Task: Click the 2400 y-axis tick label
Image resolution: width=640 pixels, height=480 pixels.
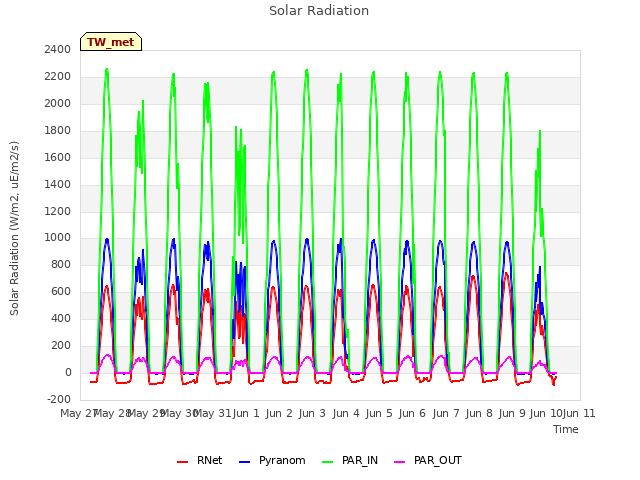Action: click(x=58, y=49)
